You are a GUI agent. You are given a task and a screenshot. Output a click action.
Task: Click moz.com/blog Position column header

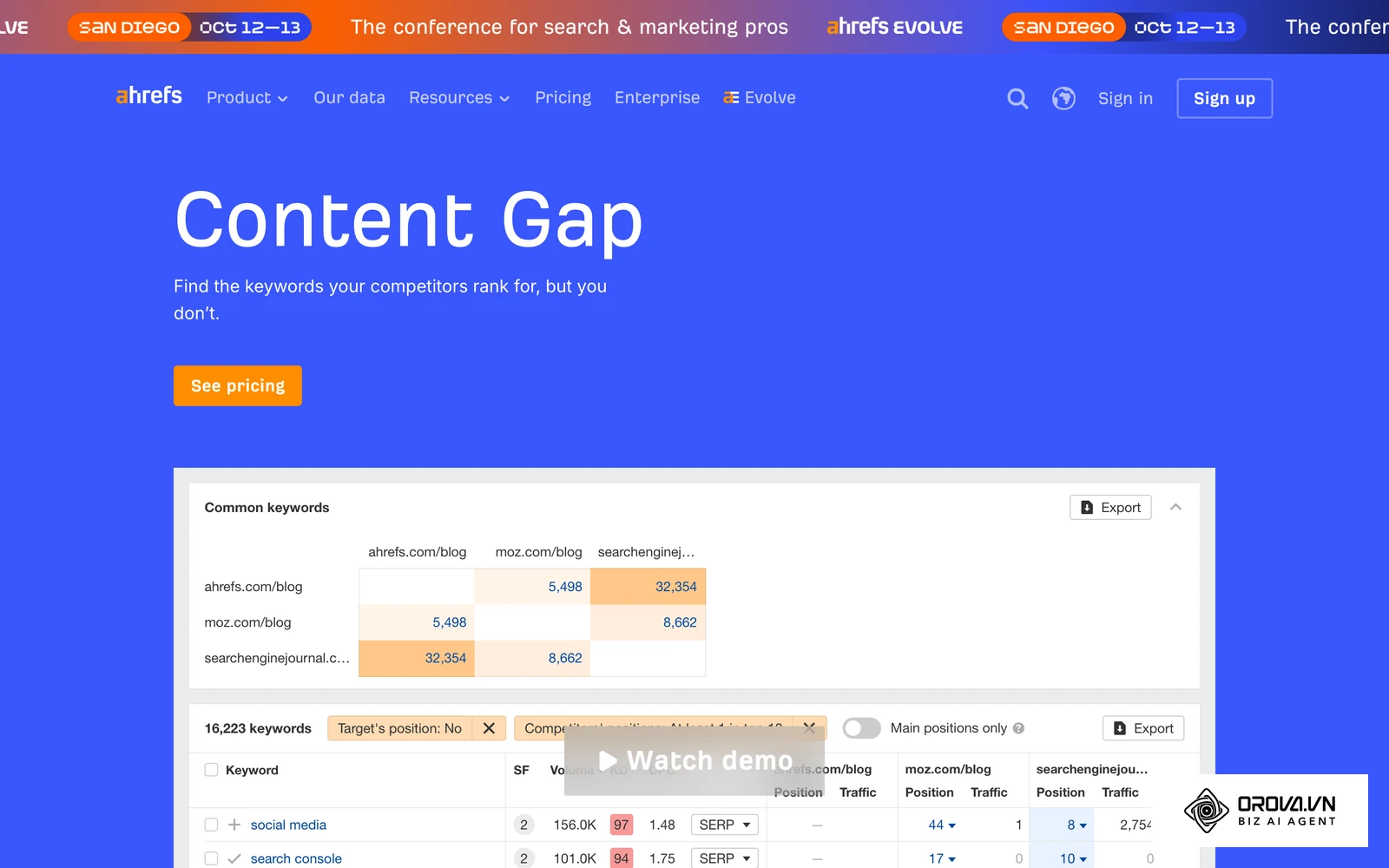click(x=929, y=792)
